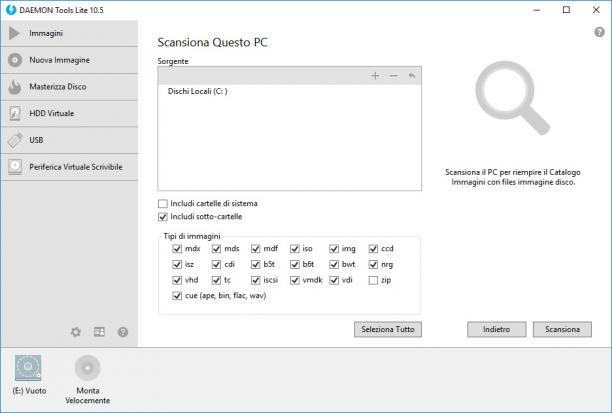Toggle the iscsi checkbox
Screen dimensions: 612x413
point(255,280)
